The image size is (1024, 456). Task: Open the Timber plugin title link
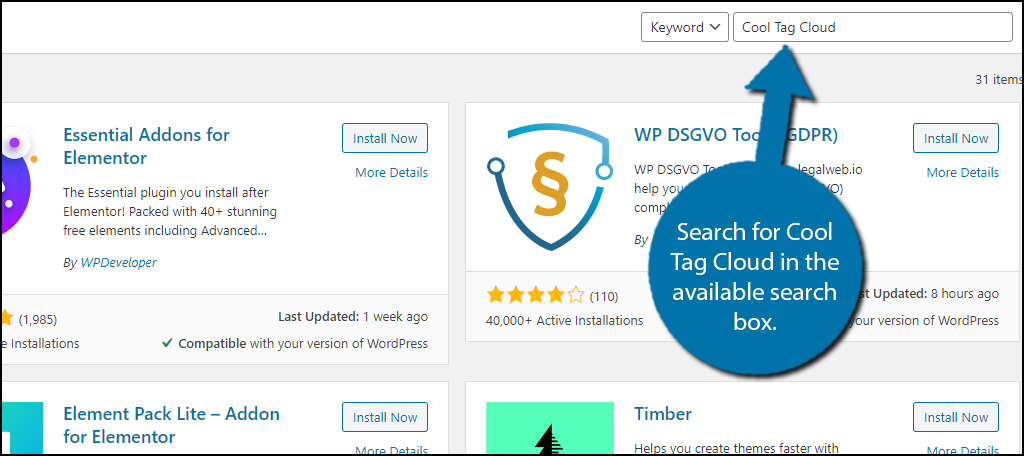point(662,414)
